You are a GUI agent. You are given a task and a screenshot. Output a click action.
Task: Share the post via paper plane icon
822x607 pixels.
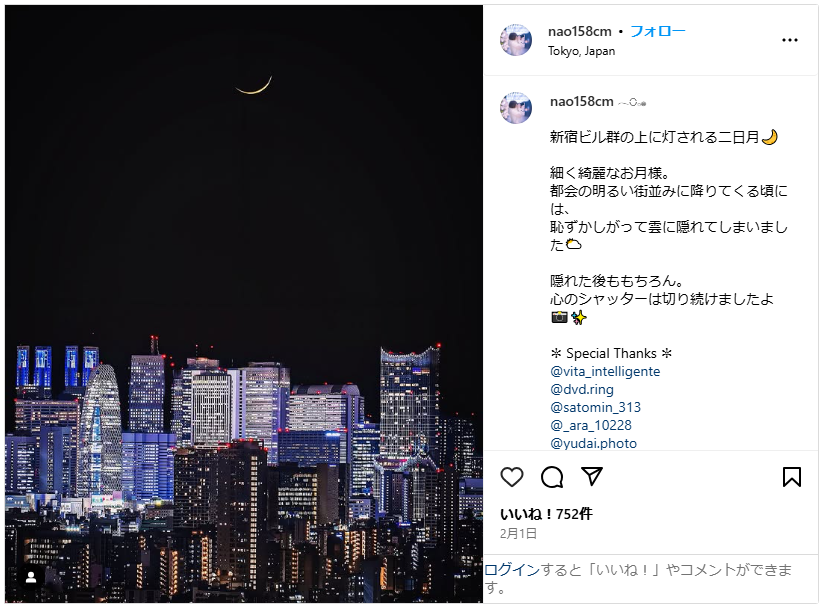click(592, 476)
